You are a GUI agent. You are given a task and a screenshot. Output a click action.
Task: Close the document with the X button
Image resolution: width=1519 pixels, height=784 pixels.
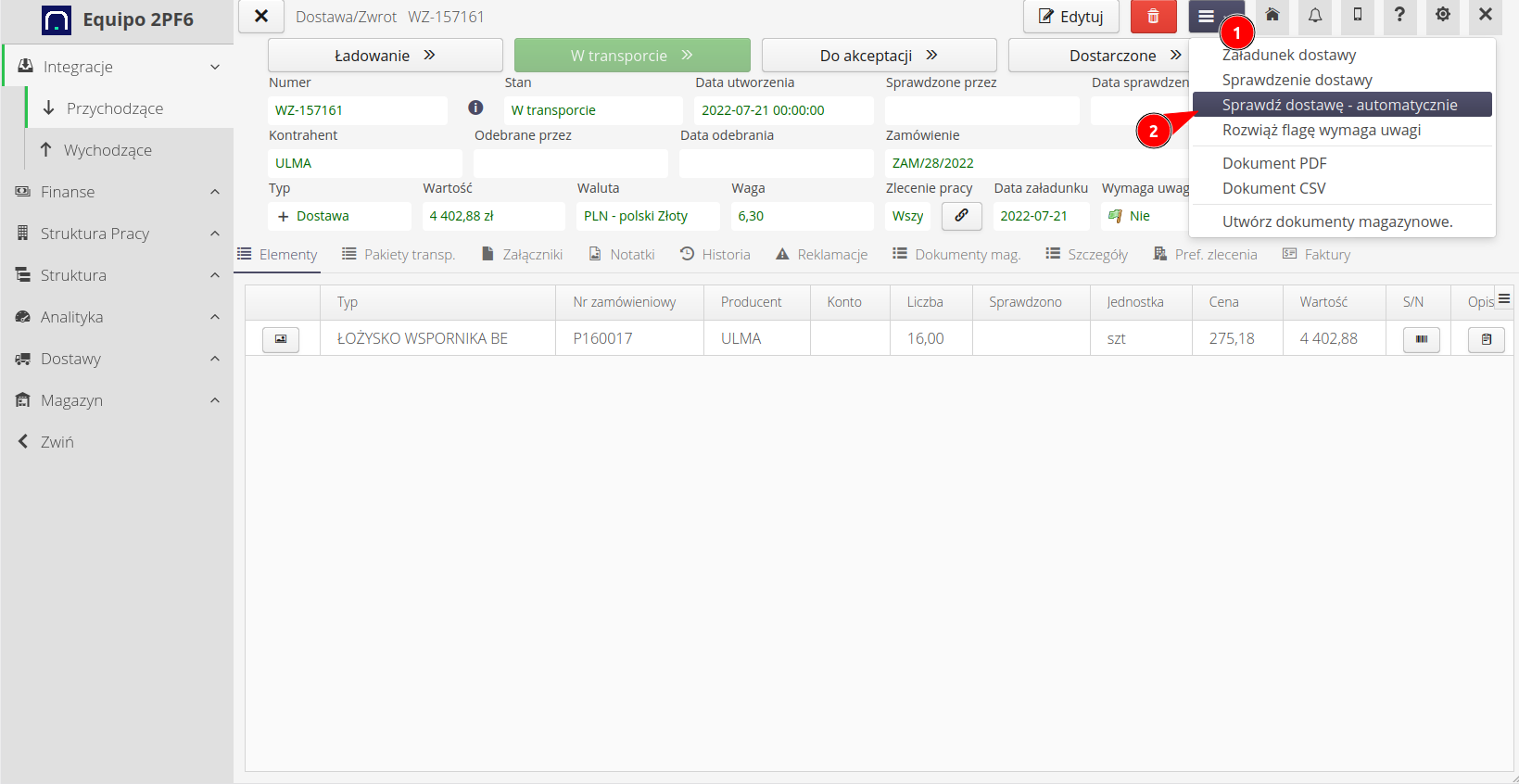pos(261,17)
